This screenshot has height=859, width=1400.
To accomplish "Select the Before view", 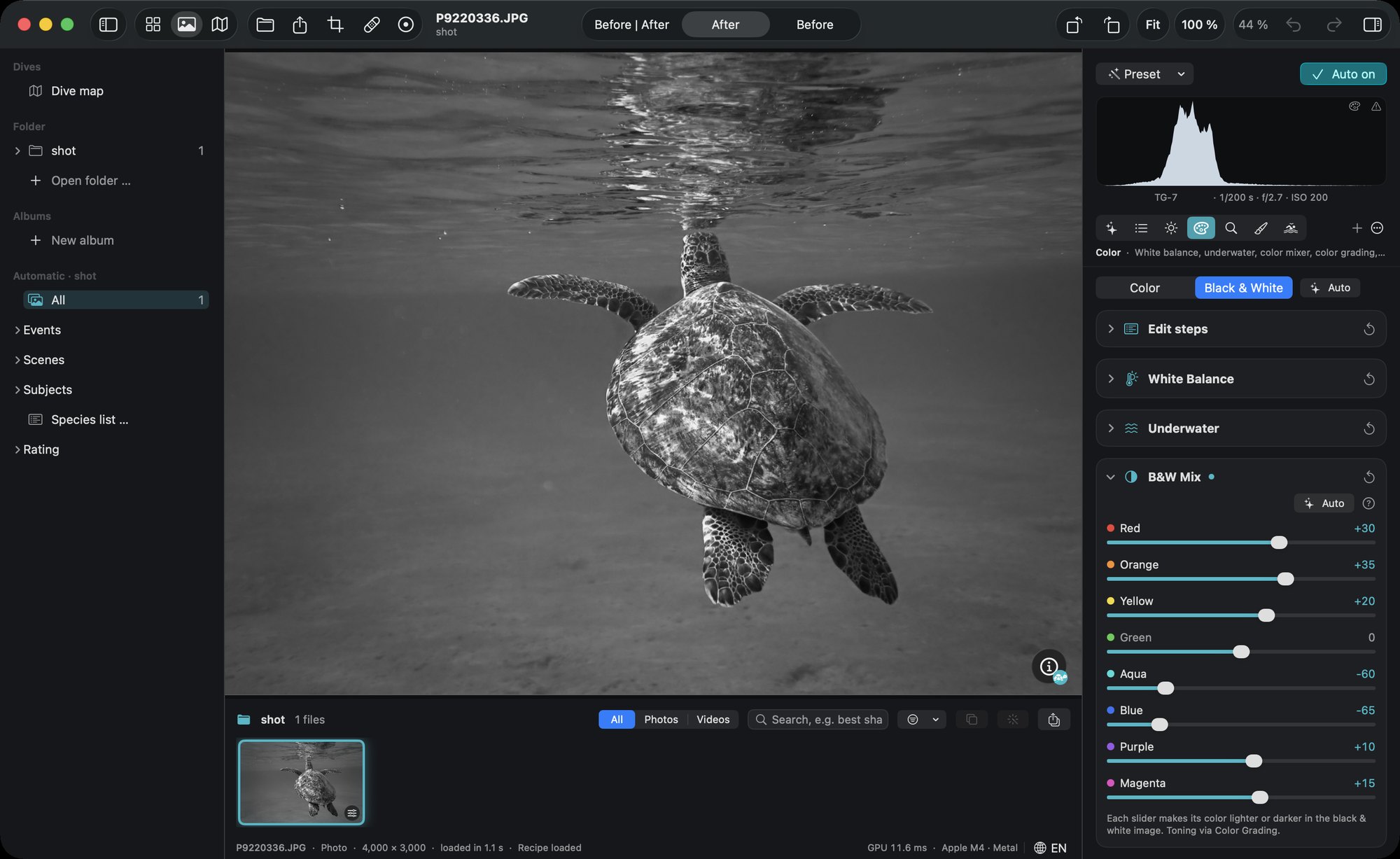I will tap(815, 25).
